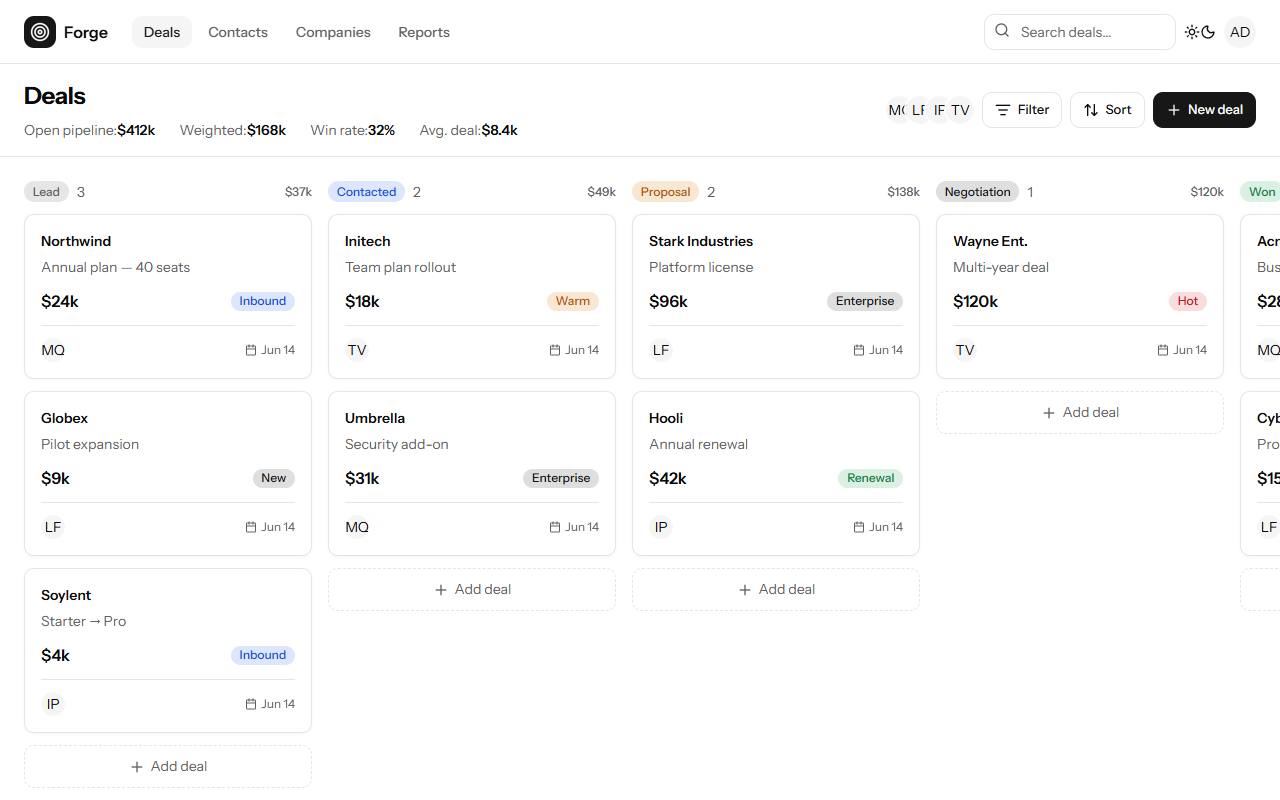Click the Open pipeline $412k stat
The height and width of the screenshot is (800, 1280).
pos(90,130)
